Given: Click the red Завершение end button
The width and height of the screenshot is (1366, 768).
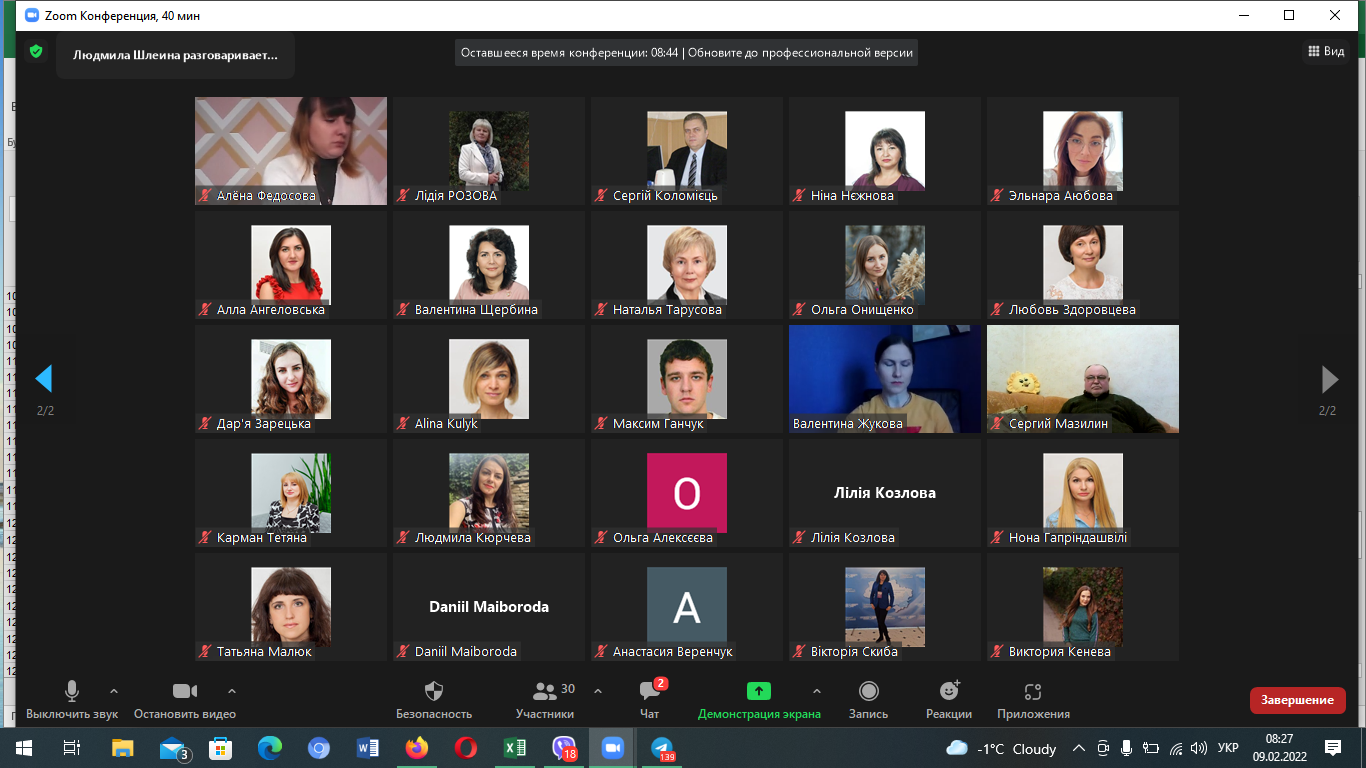Looking at the screenshot, I should [1297, 700].
